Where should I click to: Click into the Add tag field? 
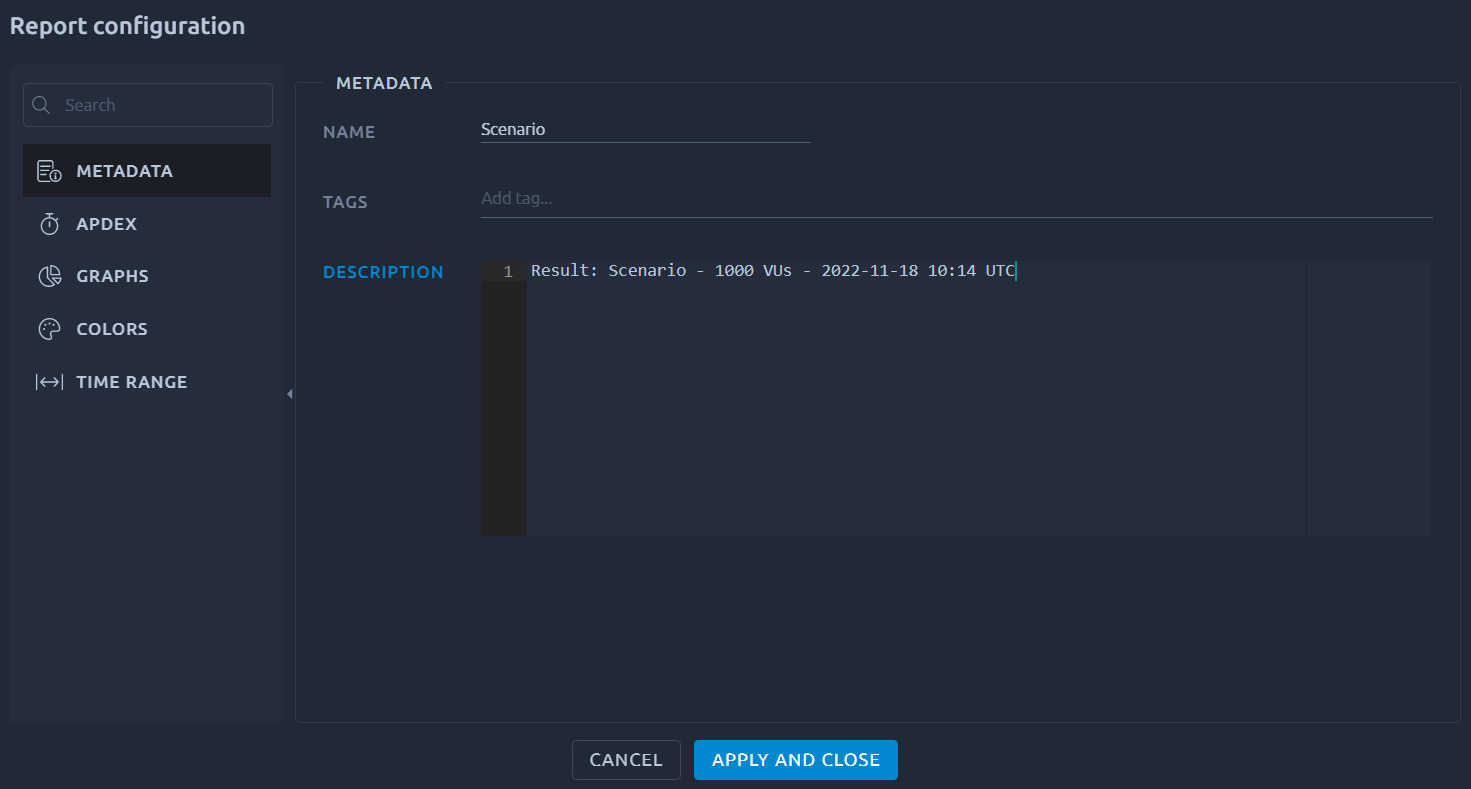(x=956, y=199)
